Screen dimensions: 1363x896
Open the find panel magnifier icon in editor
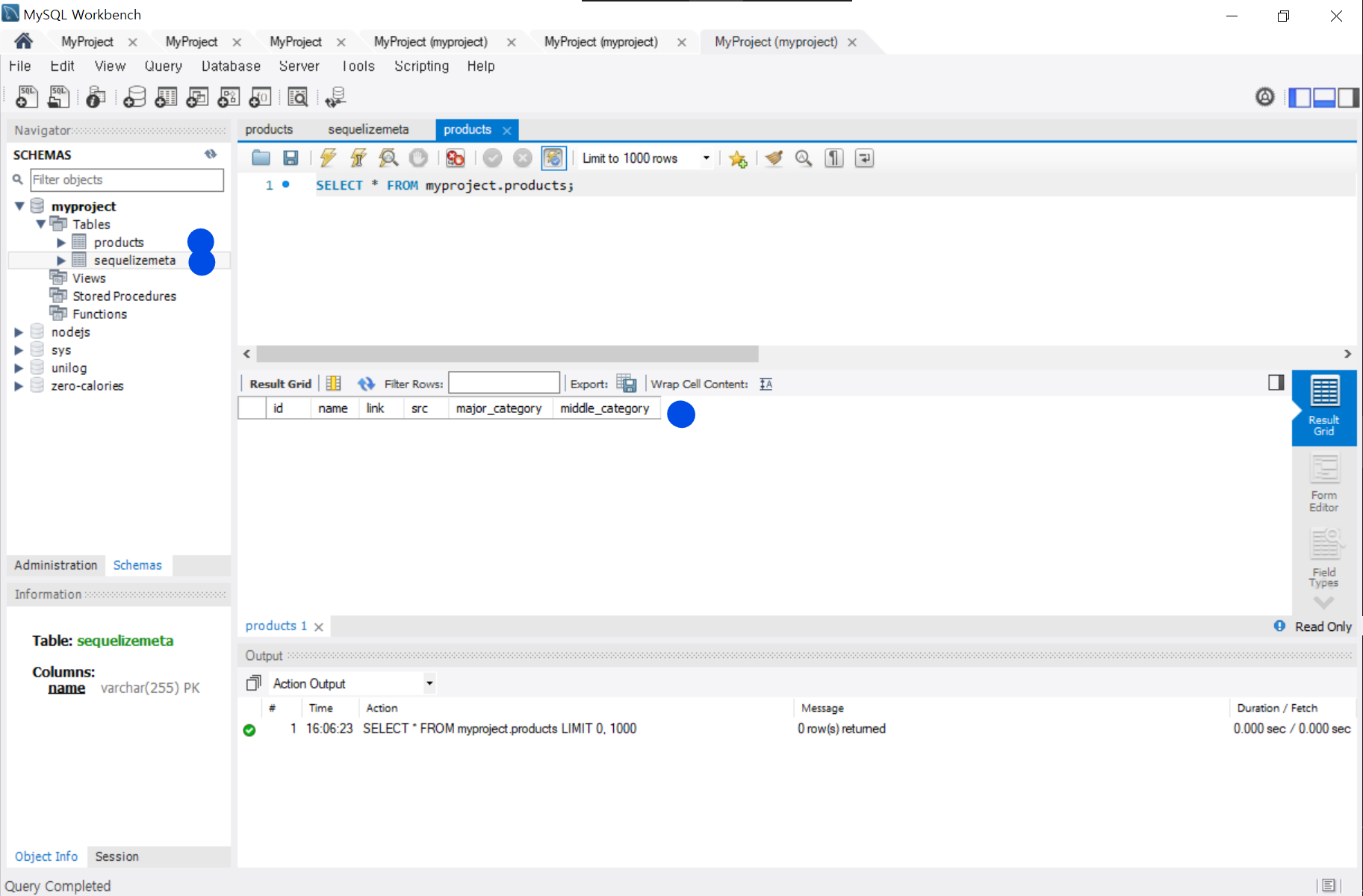pos(804,158)
